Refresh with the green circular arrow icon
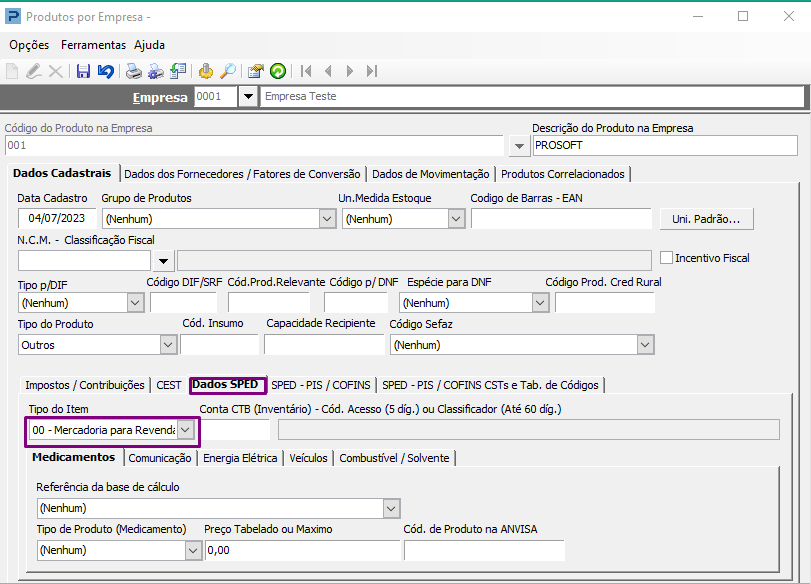This screenshot has width=811, height=584. tap(278, 71)
